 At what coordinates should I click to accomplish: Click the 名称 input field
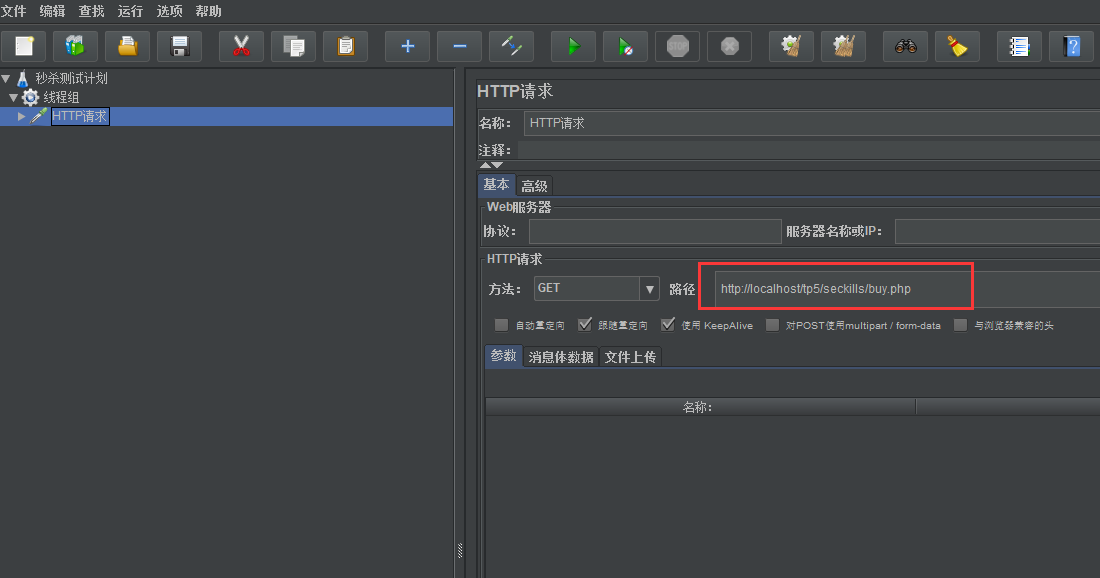tap(812, 123)
